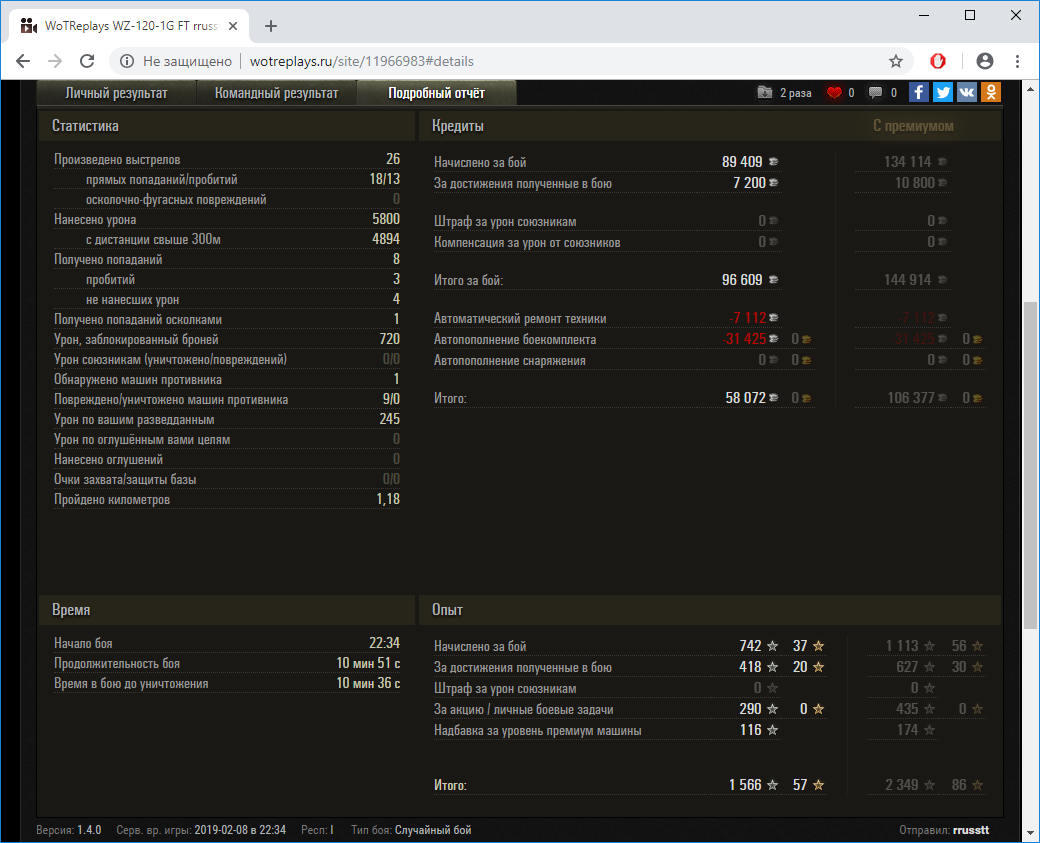The width and height of the screenshot is (1040, 843).
Task: Select the Подробный отчёт tab
Action: pyautogui.click(x=436, y=93)
